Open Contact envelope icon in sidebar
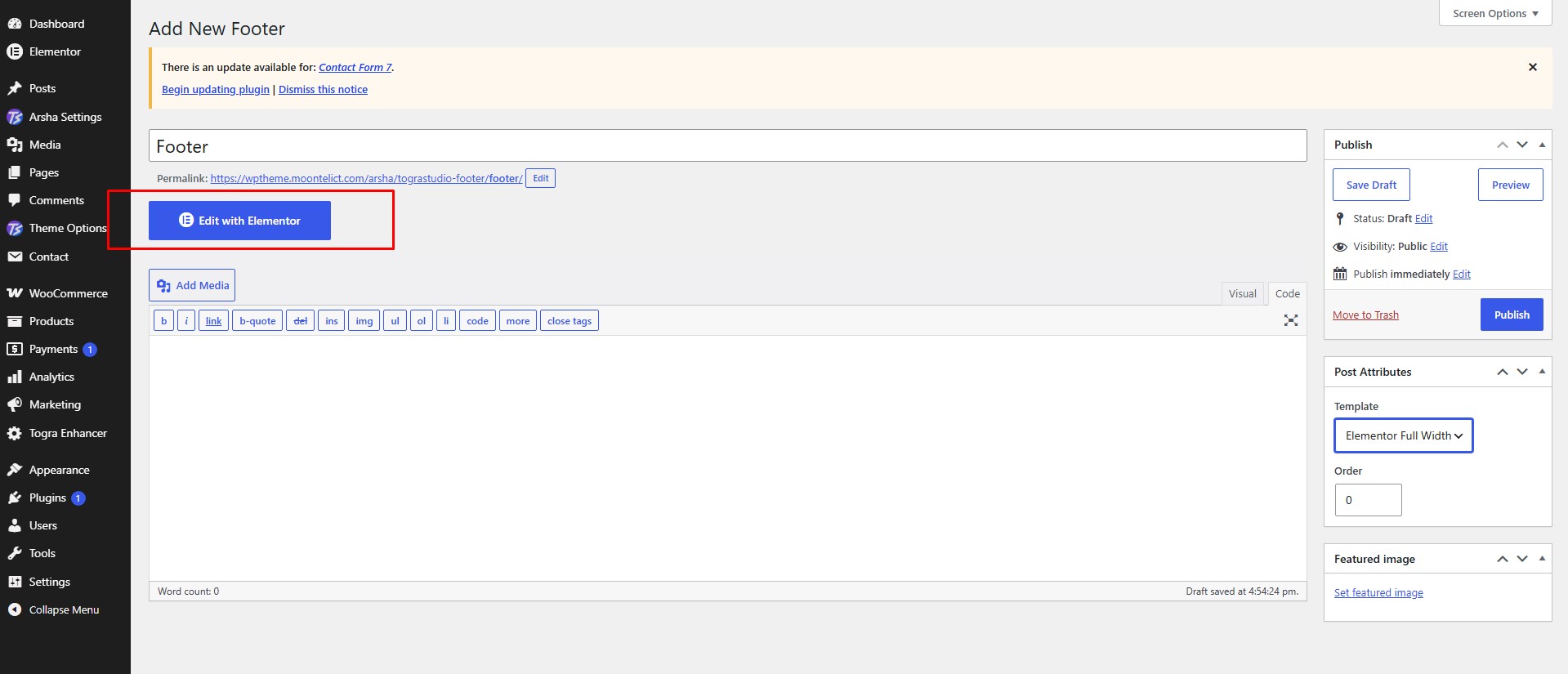Image resolution: width=1568 pixels, height=674 pixels. click(x=14, y=257)
